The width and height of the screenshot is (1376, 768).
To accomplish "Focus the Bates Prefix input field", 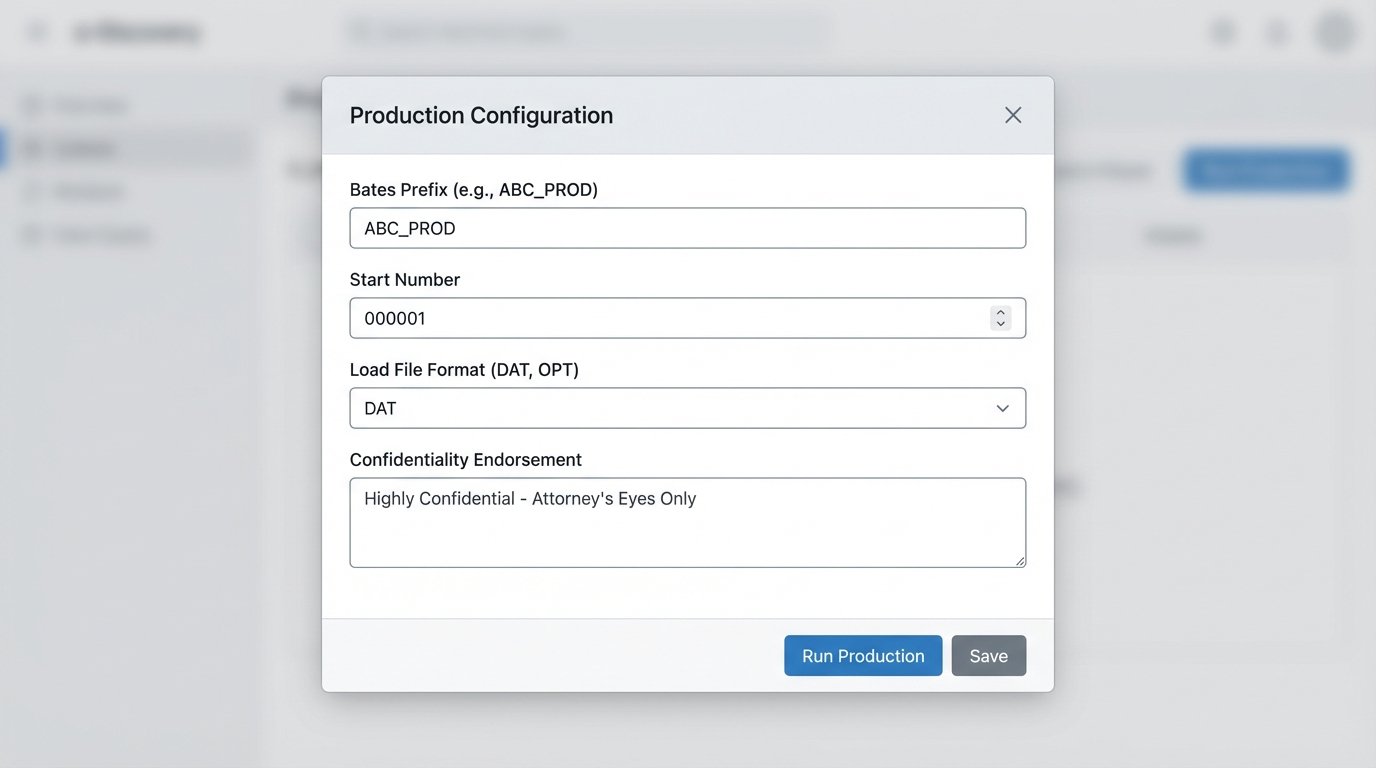I will 687,228.
